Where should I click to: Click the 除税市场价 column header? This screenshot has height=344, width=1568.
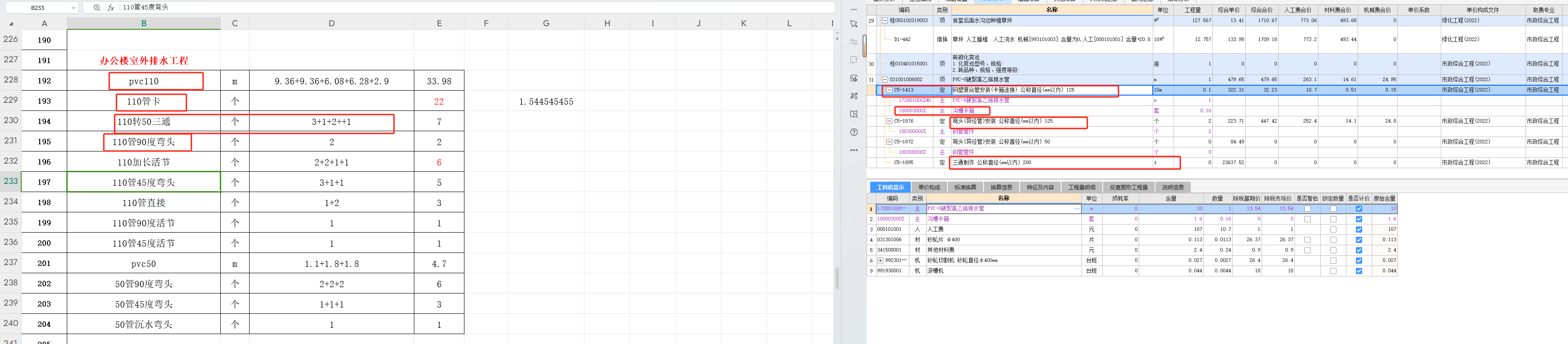click(x=1278, y=199)
